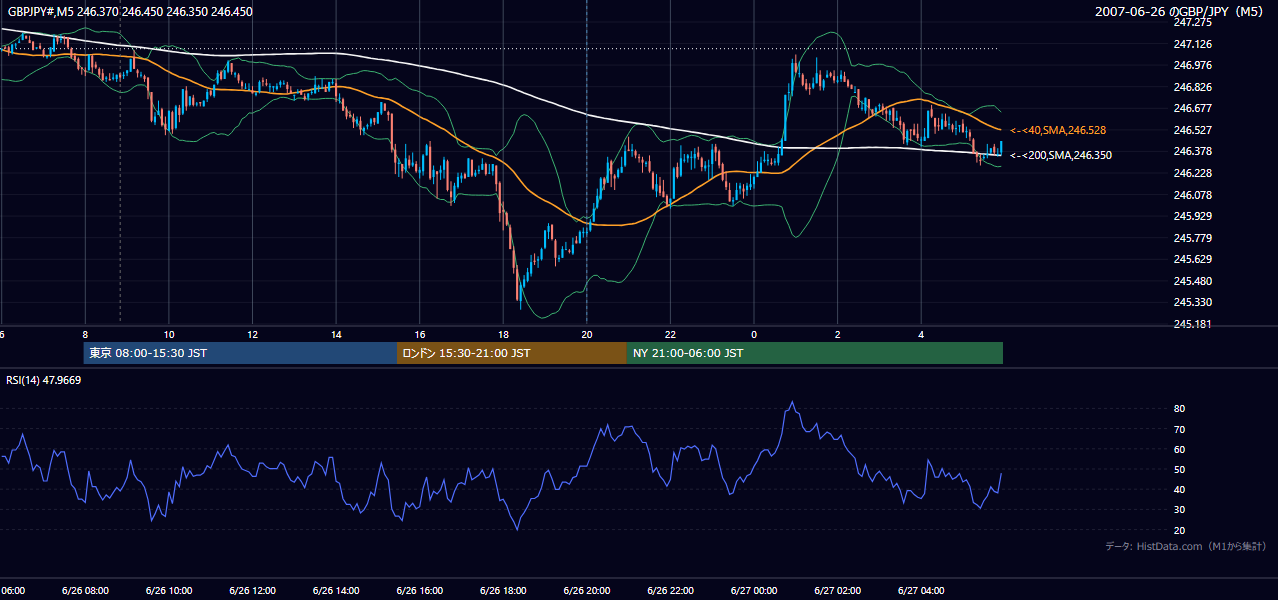Click hour label 12 on the price chart time axis
1278x600 pixels.
pyautogui.click(x=253, y=334)
